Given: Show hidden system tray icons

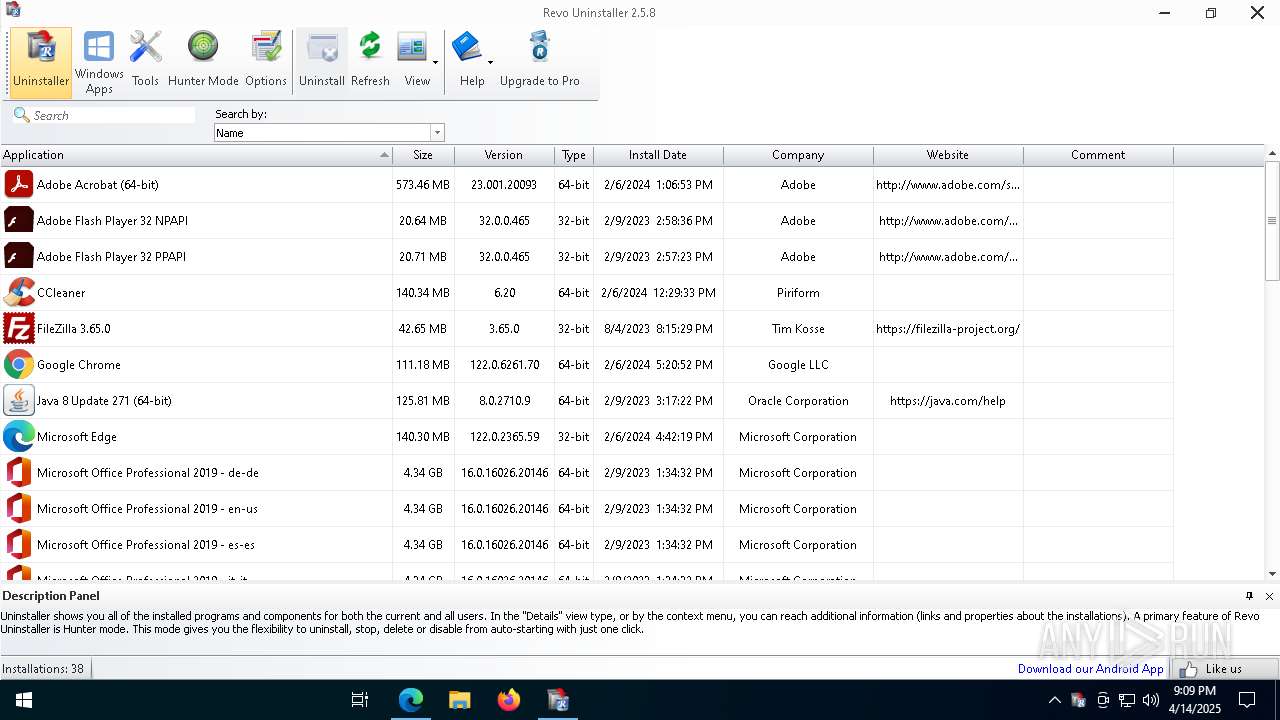Looking at the screenshot, I should [1054, 700].
